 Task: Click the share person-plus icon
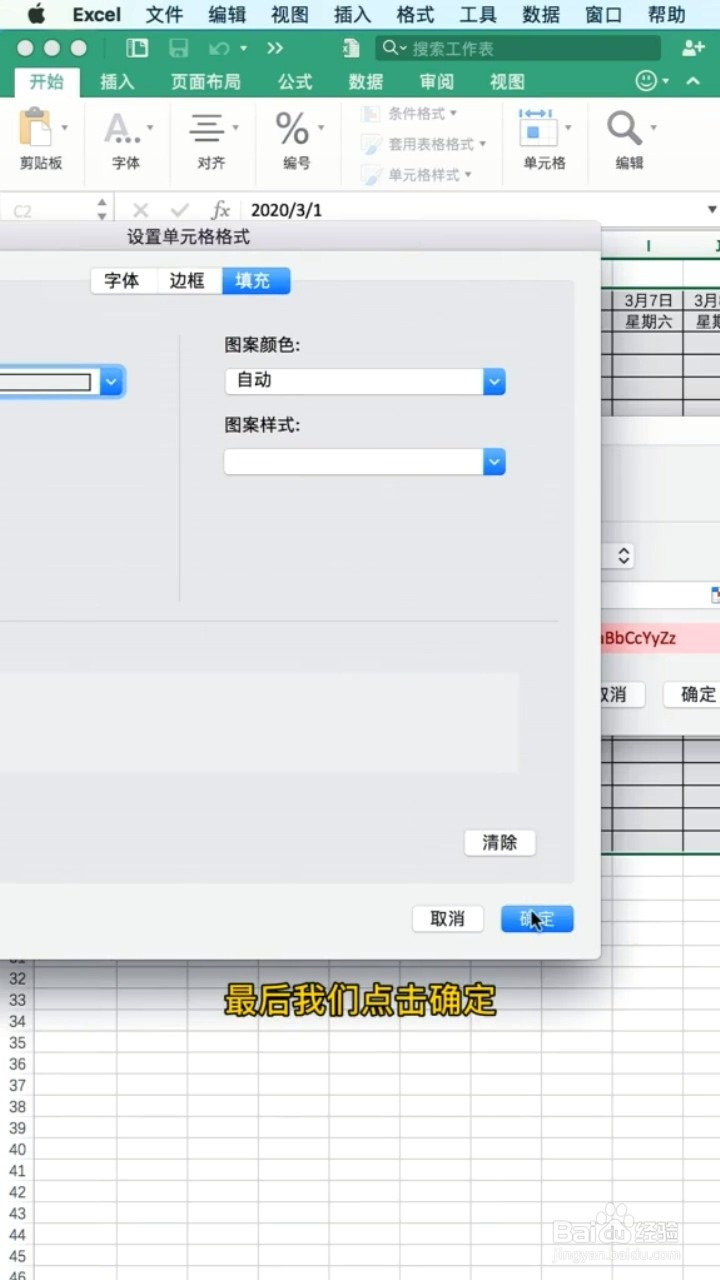(693, 48)
